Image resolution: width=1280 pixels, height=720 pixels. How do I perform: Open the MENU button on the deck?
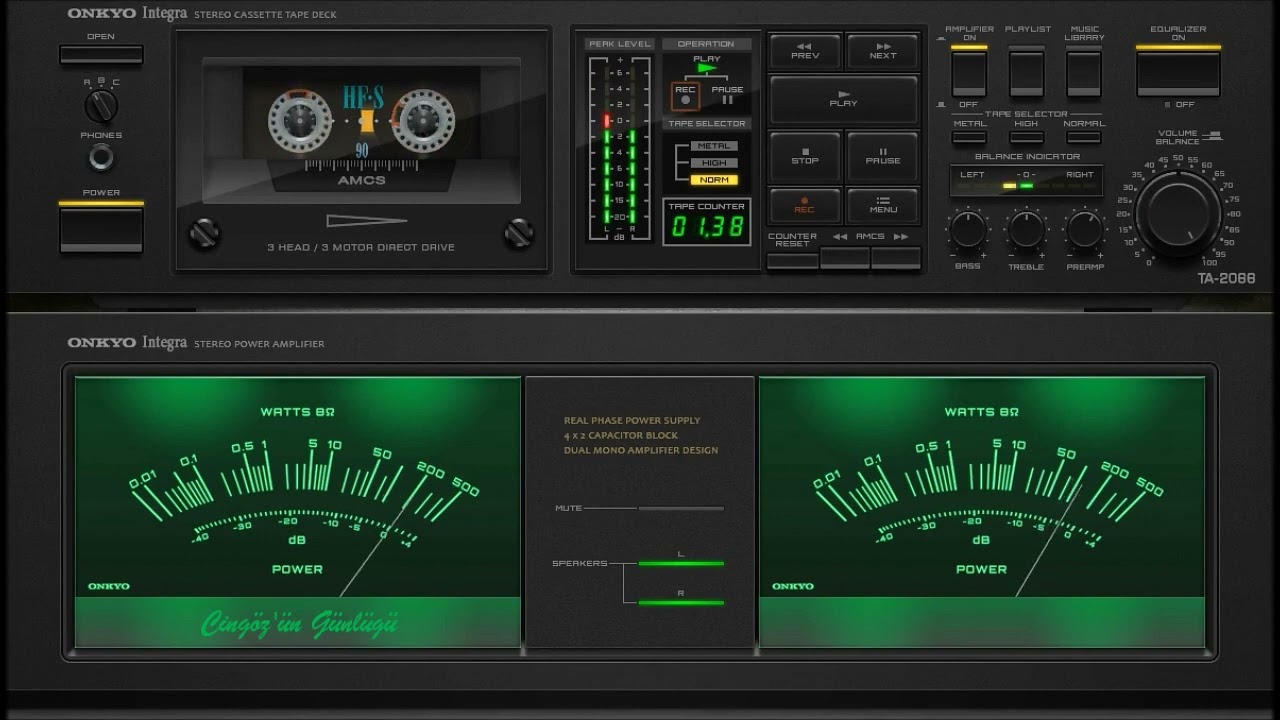883,206
